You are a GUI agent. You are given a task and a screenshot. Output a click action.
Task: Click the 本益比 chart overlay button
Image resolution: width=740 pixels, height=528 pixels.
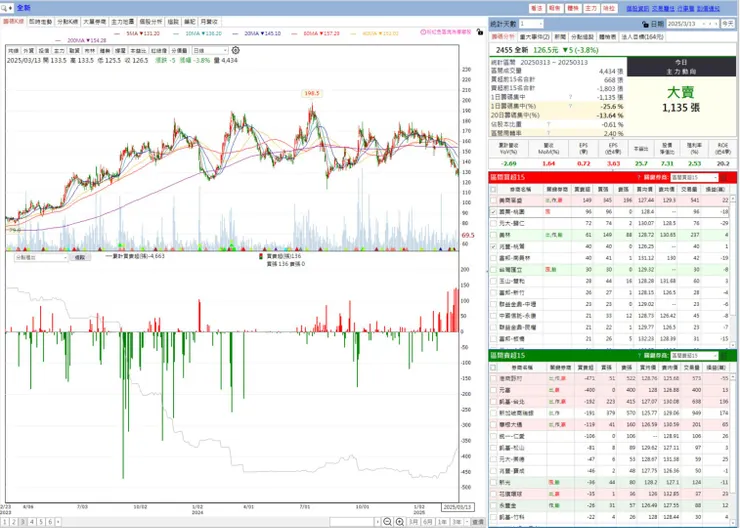138,50
